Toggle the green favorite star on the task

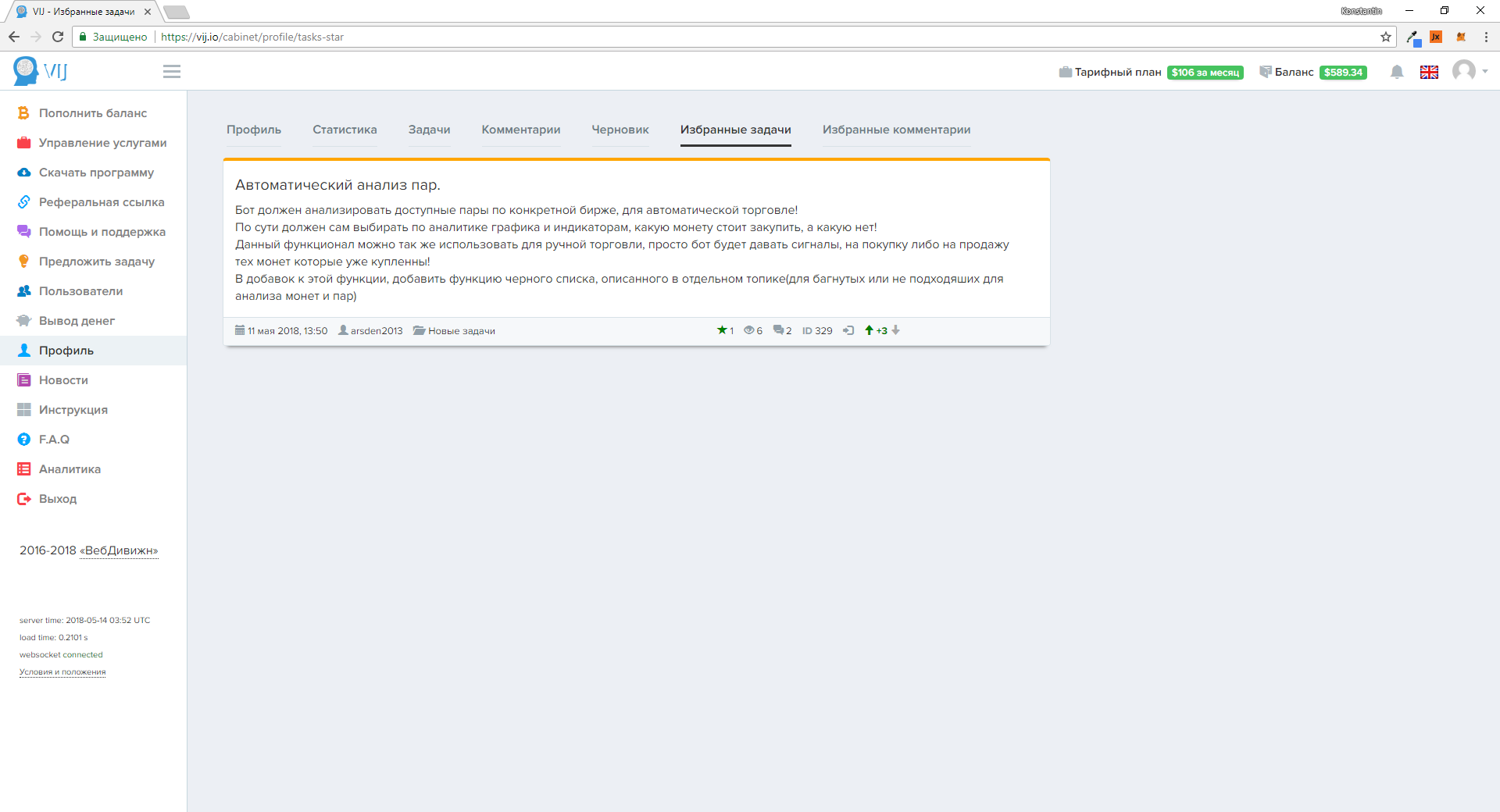tap(722, 330)
